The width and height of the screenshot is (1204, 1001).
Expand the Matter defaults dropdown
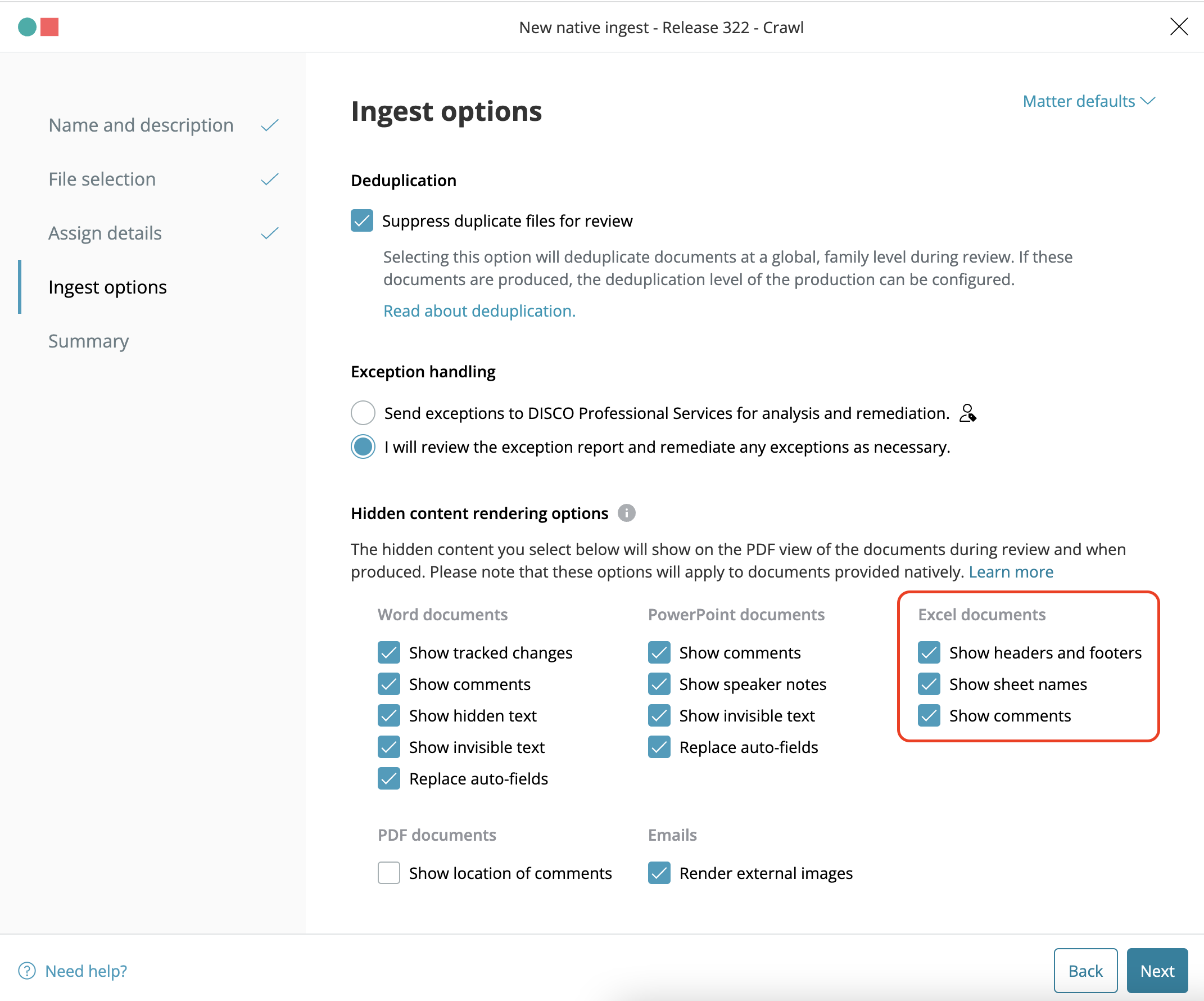pos(1089,101)
